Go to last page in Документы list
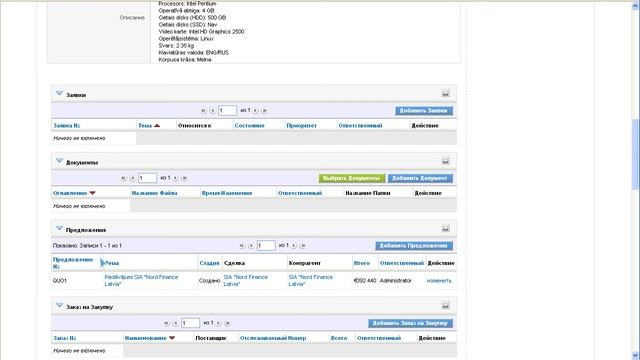640x360 pixels. click(x=184, y=178)
